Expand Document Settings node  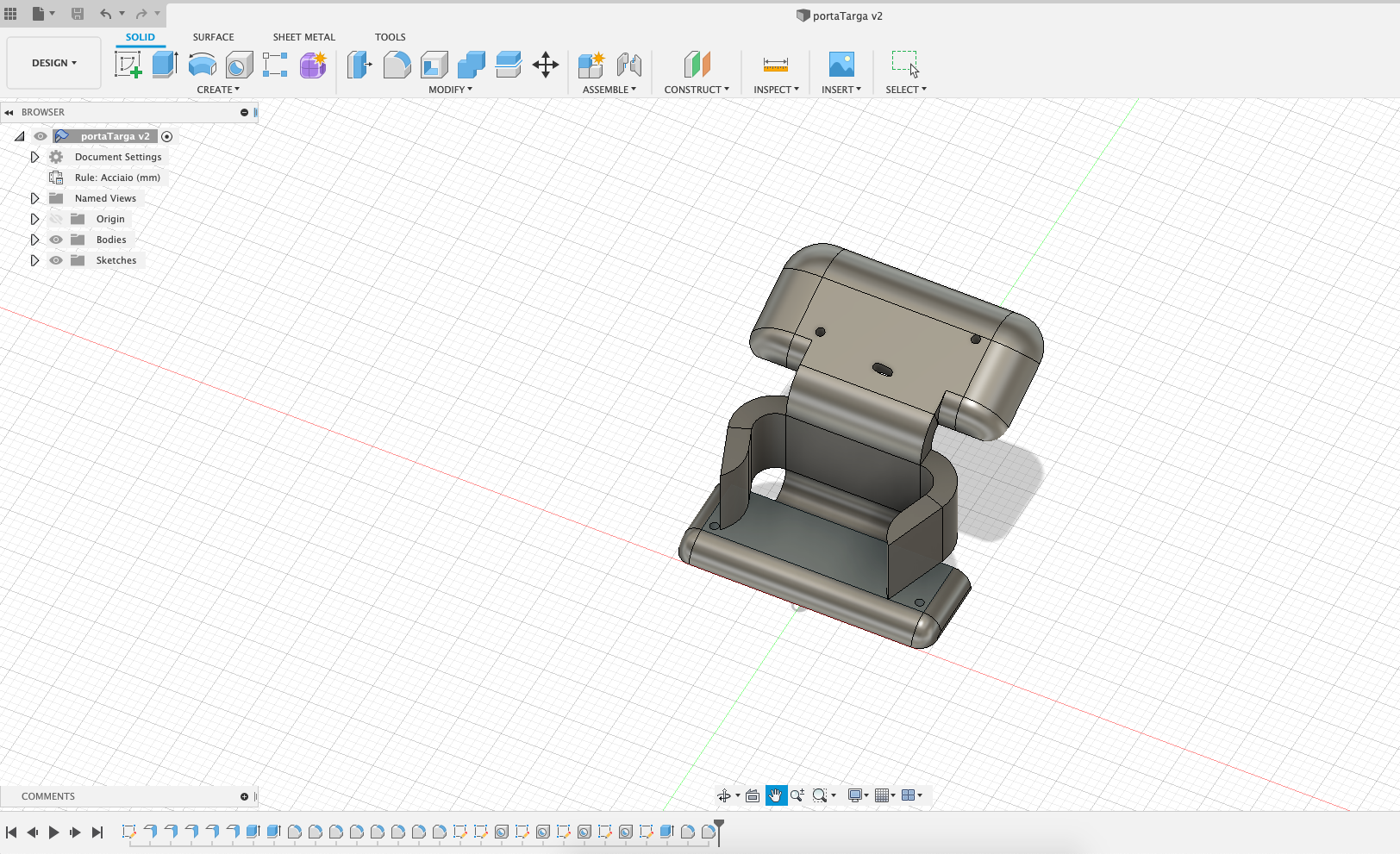click(34, 157)
